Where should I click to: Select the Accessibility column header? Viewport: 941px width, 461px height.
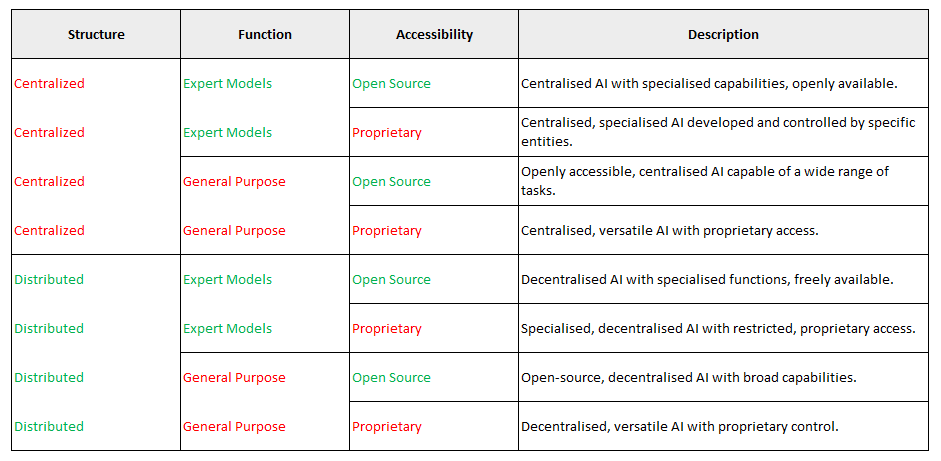[x=434, y=35]
